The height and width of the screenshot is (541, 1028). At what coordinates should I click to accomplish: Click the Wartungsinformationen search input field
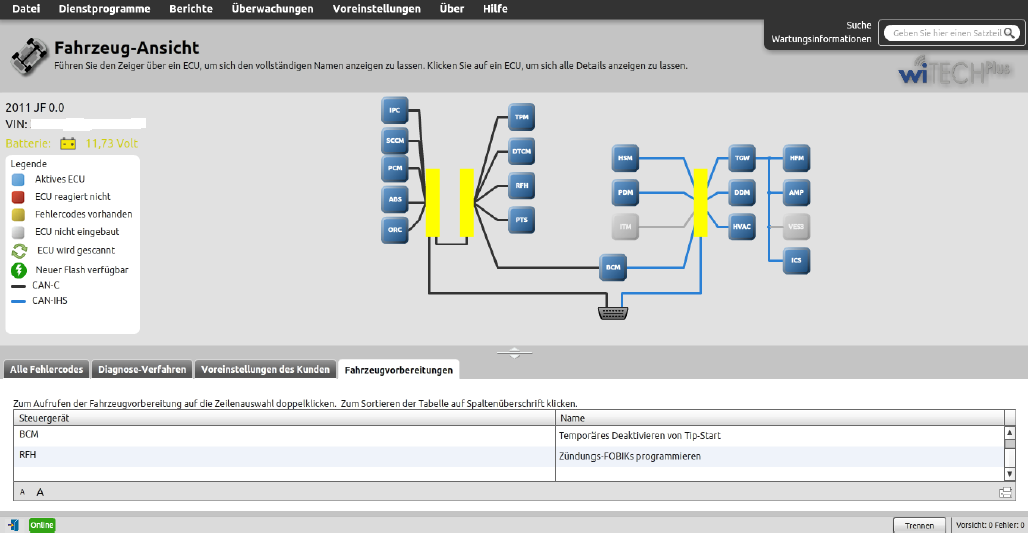coord(945,33)
